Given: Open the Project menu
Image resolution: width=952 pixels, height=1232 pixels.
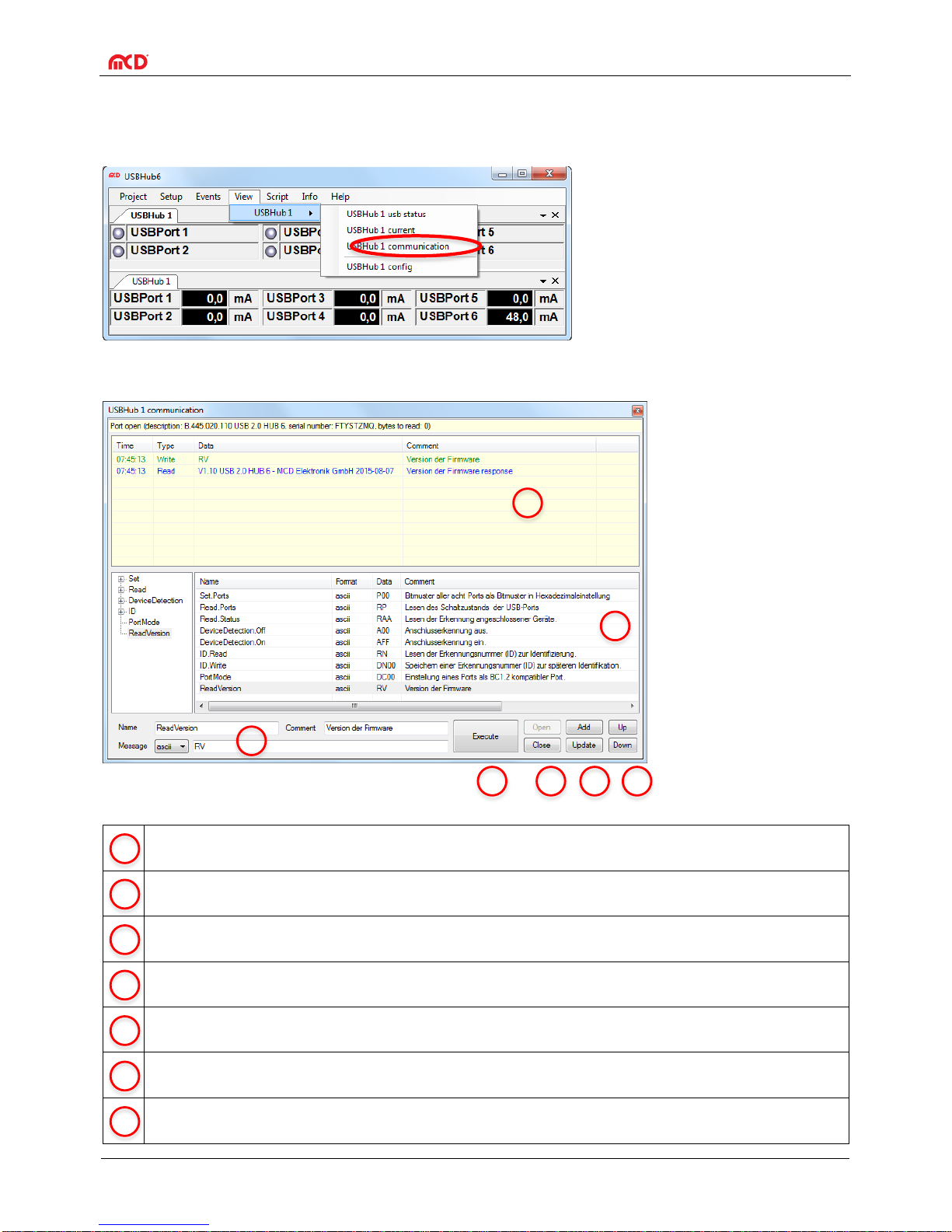Looking at the screenshot, I should pyautogui.click(x=133, y=197).
